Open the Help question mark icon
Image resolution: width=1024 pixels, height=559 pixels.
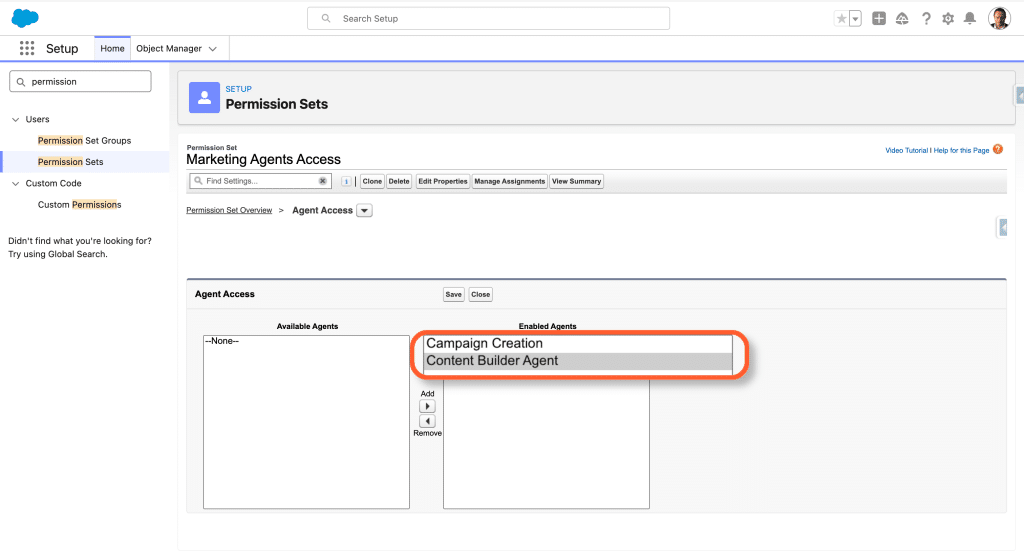[926, 19]
